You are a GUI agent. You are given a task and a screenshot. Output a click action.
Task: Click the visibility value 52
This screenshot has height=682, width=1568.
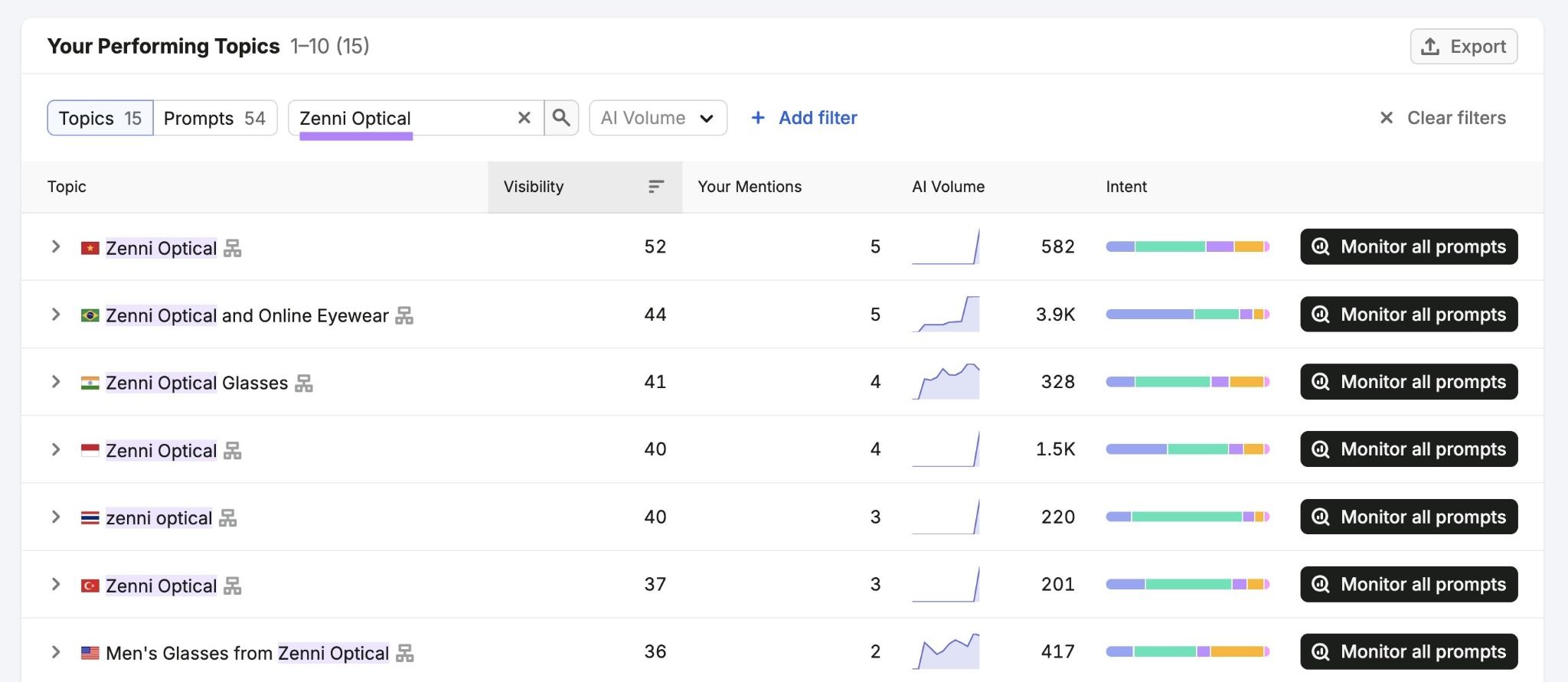coord(655,246)
